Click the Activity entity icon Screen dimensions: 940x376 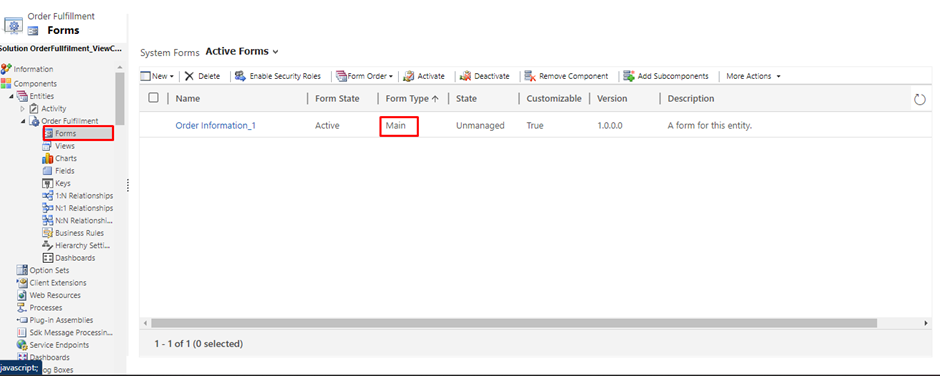point(34,109)
